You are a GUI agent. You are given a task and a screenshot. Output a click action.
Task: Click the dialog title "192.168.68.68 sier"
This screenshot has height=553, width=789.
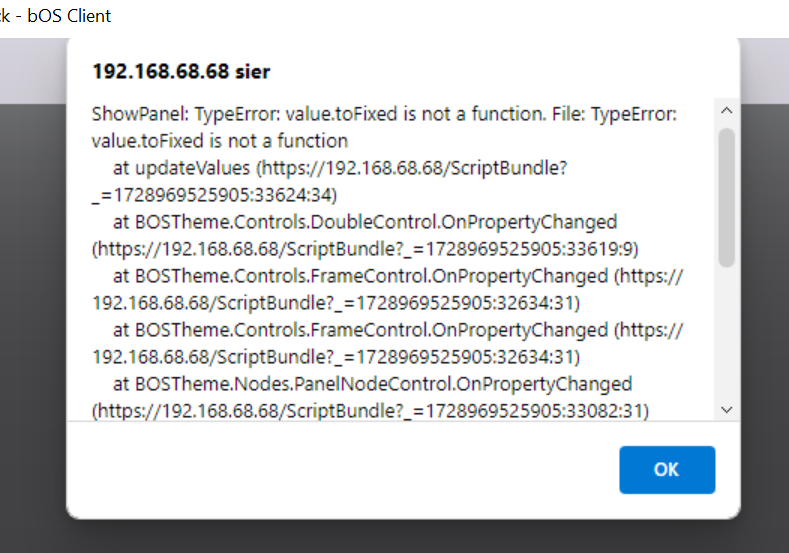(181, 72)
